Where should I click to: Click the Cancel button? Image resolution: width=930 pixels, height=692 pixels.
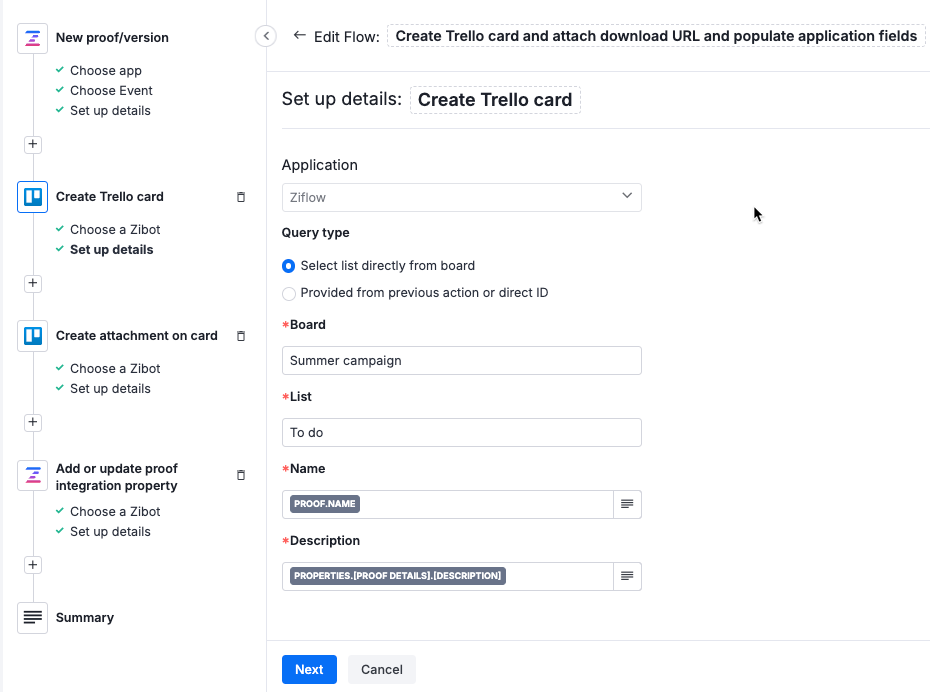click(382, 669)
